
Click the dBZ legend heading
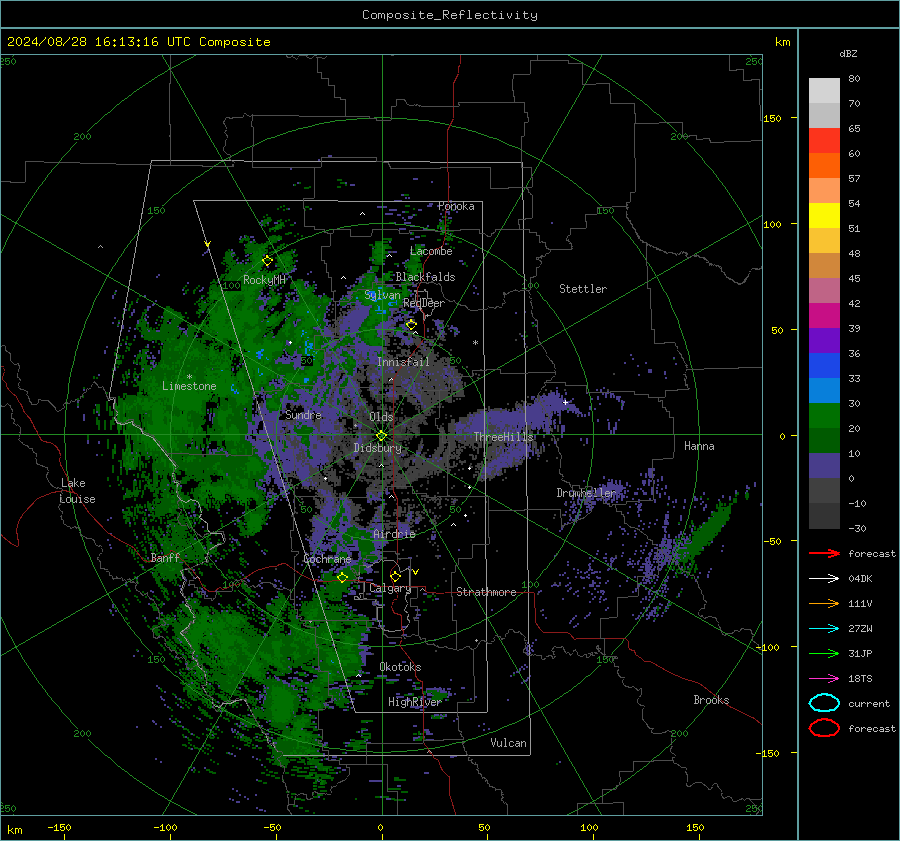click(848, 53)
